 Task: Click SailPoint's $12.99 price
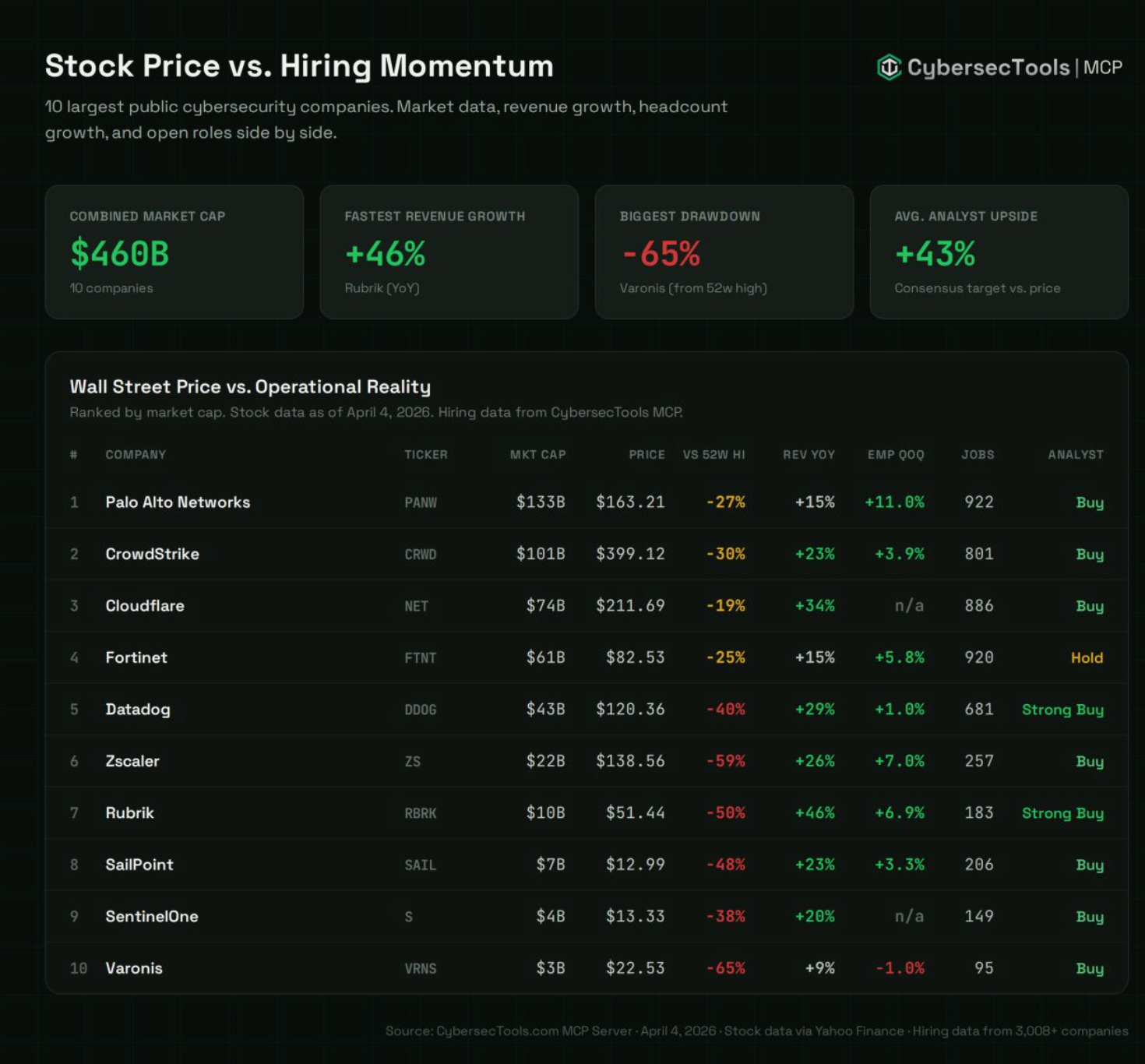pos(636,865)
